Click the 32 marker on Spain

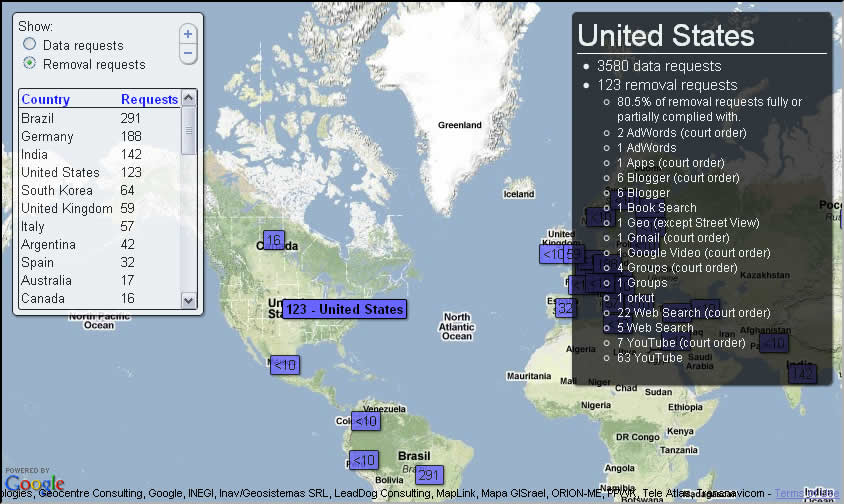pyautogui.click(x=565, y=308)
